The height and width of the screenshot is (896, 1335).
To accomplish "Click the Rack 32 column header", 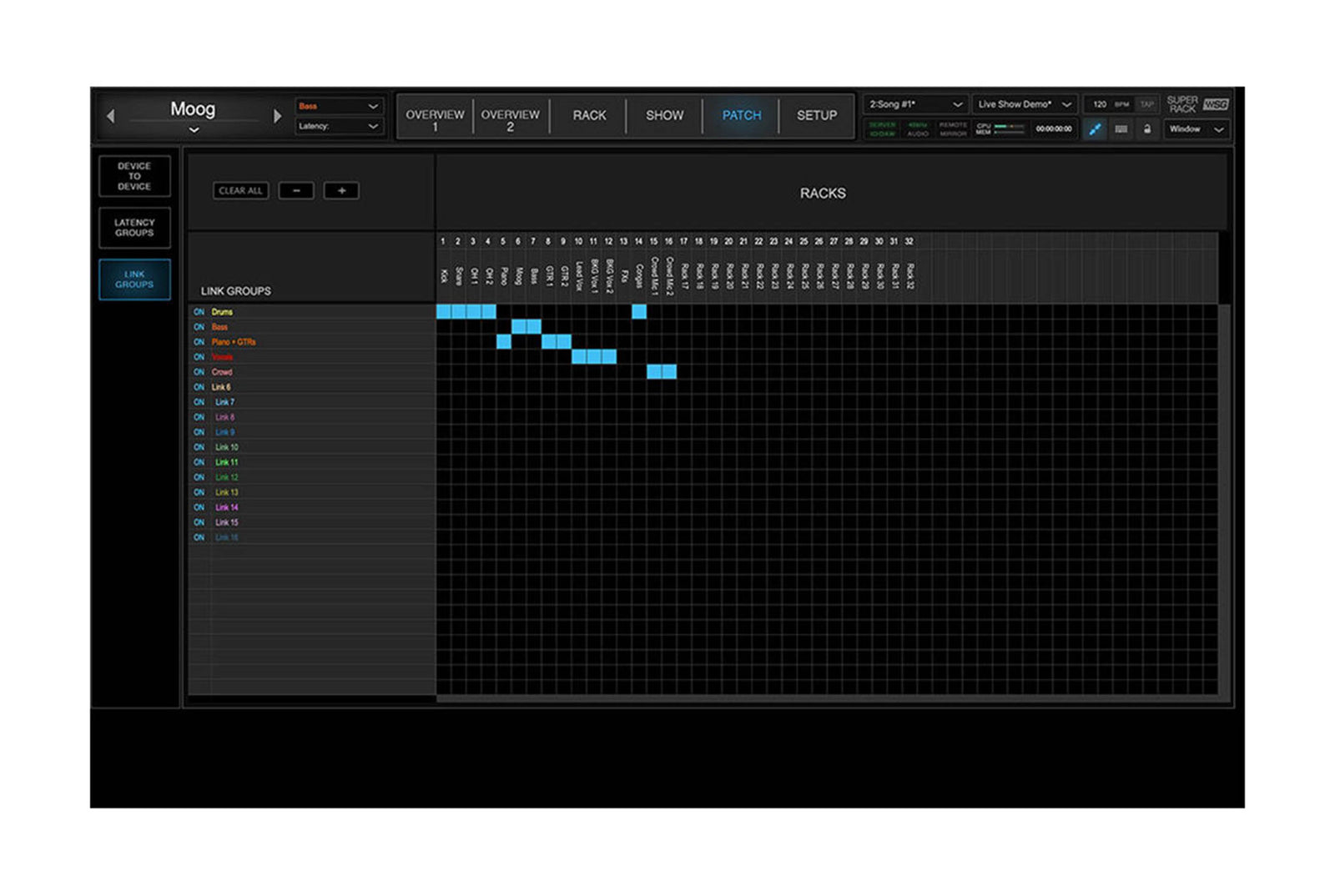I will pos(909,275).
